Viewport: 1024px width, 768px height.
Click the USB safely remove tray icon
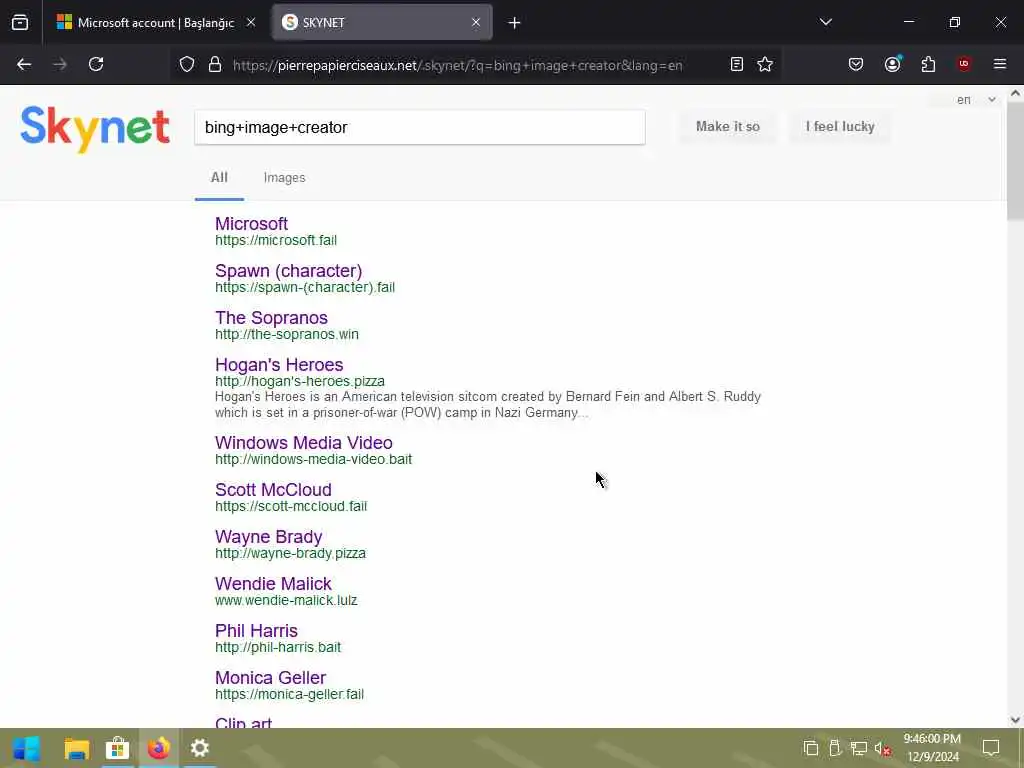pyautogui.click(x=835, y=748)
